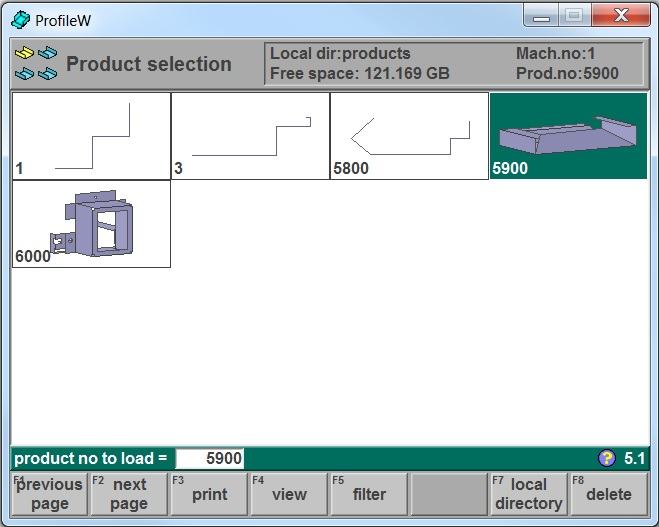Image resolution: width=659 pixels, height=527 pixels.
Task: Click the F8 delete button
Action: (x=609, y=494)
